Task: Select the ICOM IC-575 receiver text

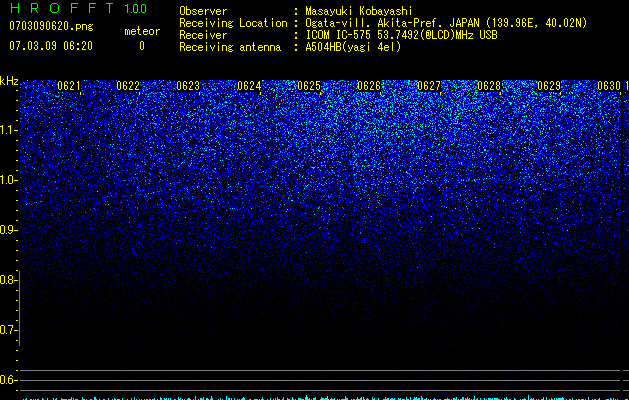Action: pos(402,35)
